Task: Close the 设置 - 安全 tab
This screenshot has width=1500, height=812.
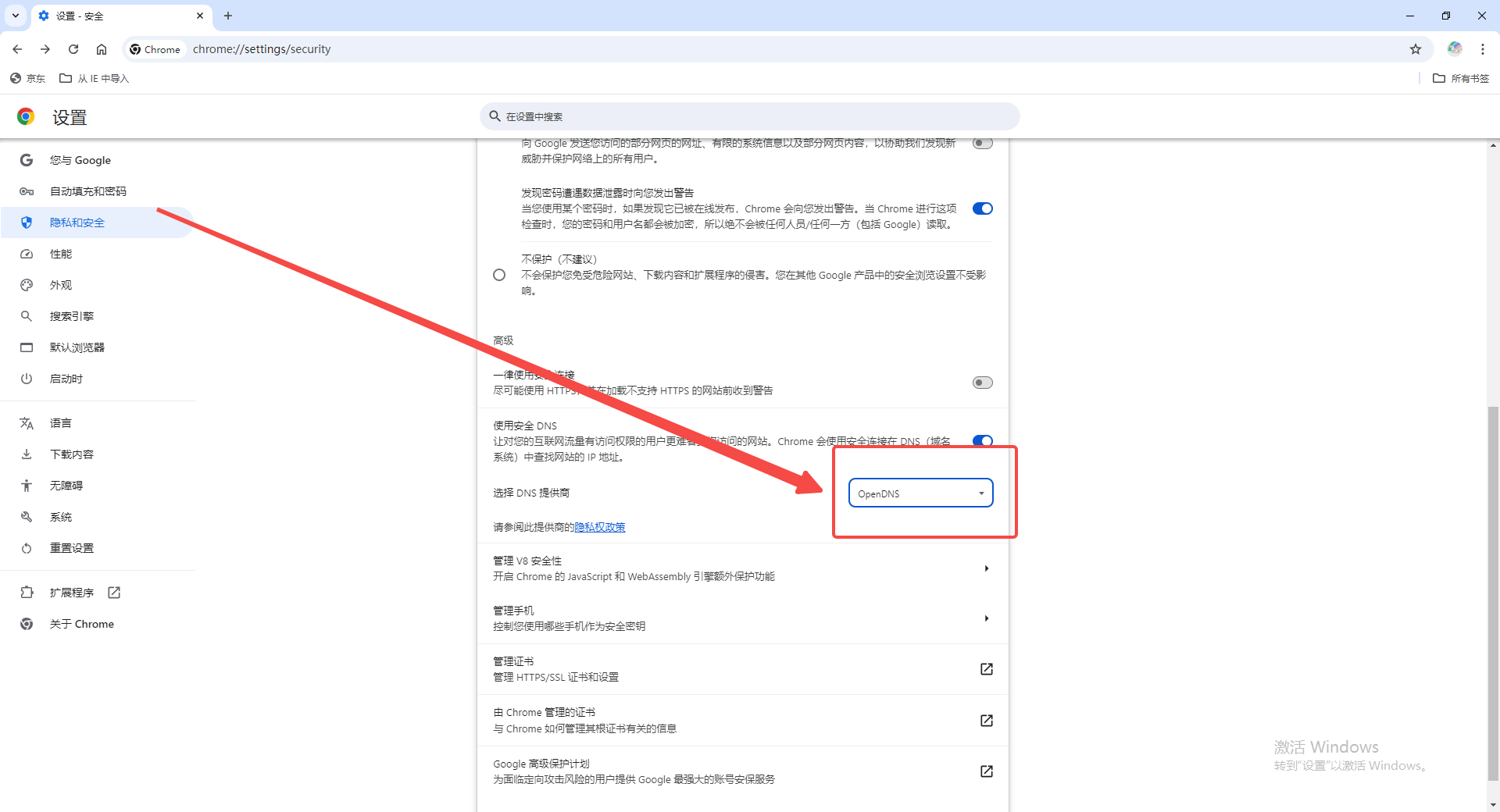Action: [x=200, y=16]
